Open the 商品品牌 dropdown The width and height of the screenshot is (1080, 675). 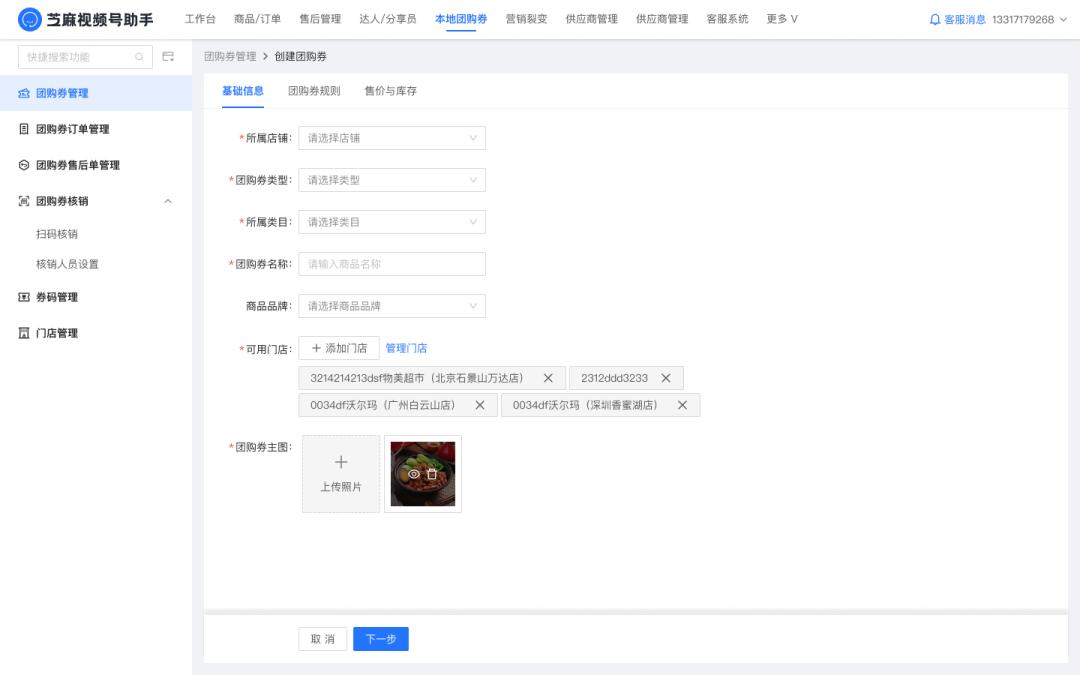point(392,305)
